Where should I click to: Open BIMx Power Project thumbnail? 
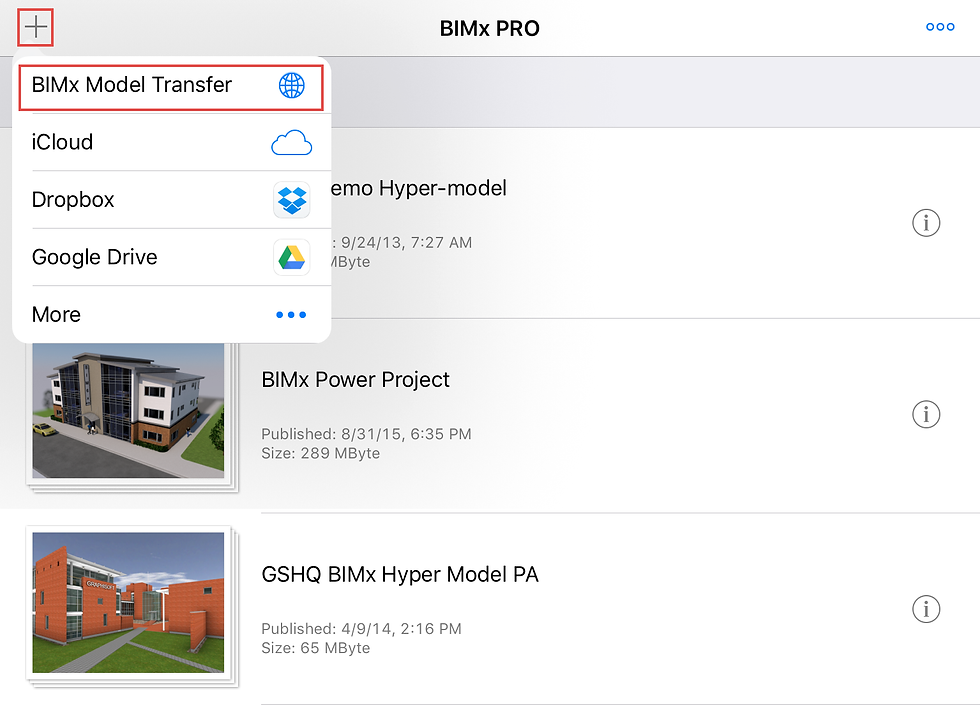click(129, 412)
